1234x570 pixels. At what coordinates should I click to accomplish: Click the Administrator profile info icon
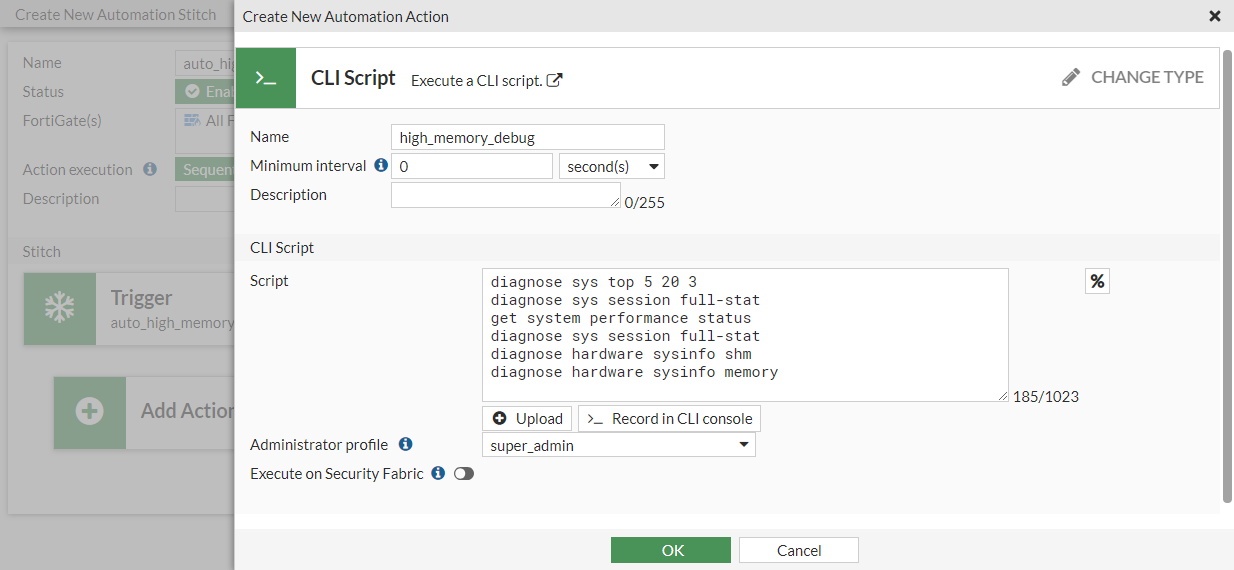[405, 444]
